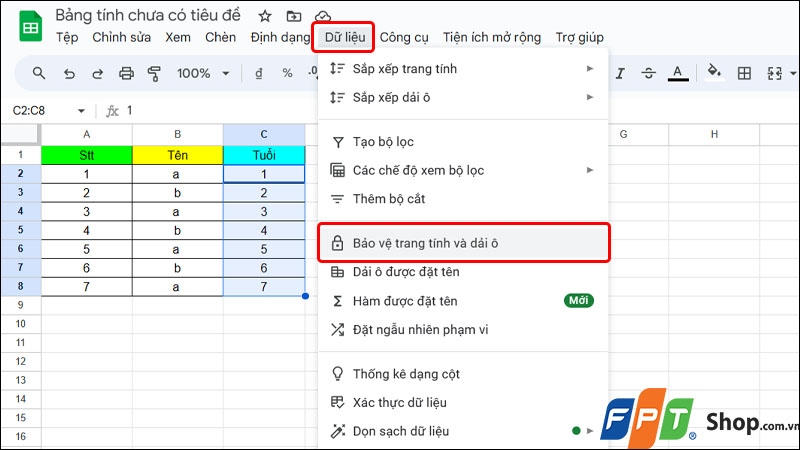Format as currency đ
Image resolution: width=800 pixels, height=450 pixels.
pos(259,74)
